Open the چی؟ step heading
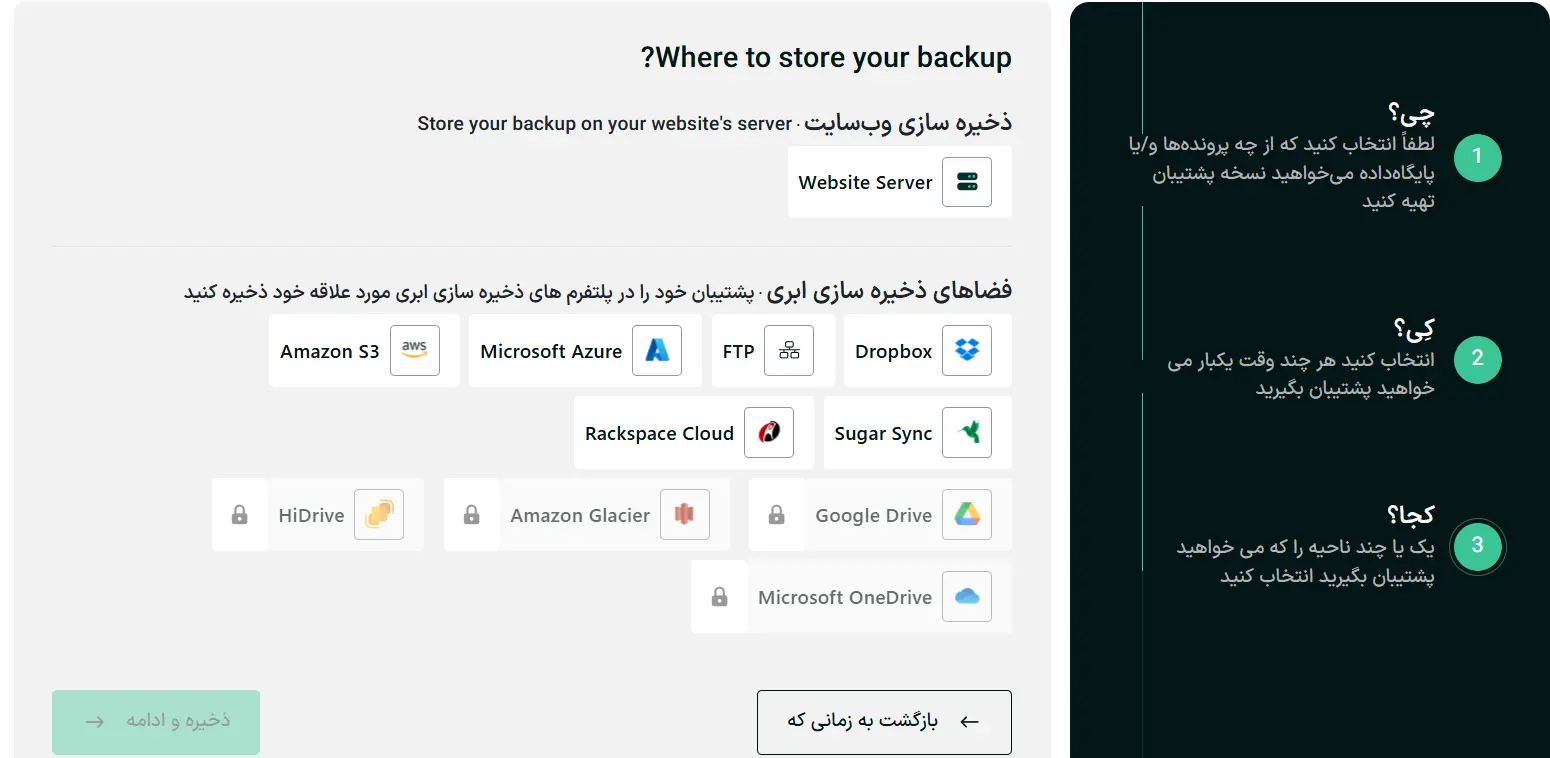The height and width of the screenshot is (758, 1550). click(1411, 112)
